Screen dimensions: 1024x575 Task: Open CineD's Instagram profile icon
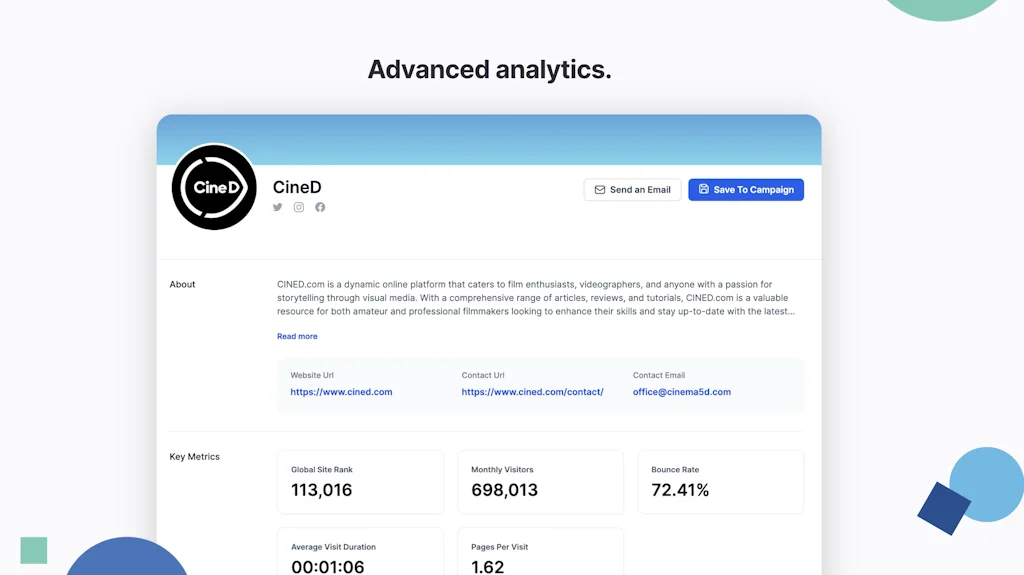[299, 207]
